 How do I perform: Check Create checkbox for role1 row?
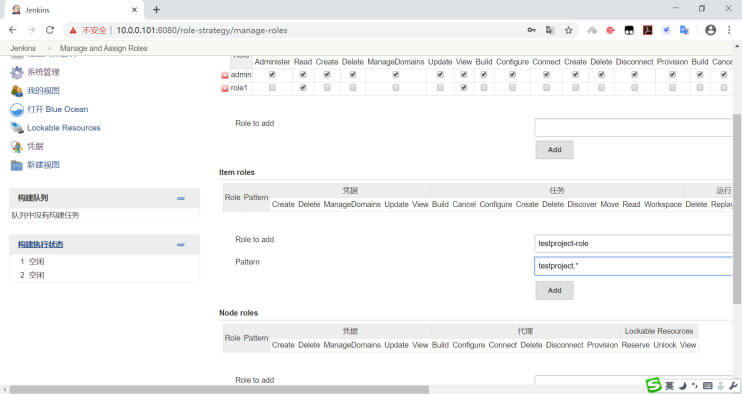click(x=327, y=88)
